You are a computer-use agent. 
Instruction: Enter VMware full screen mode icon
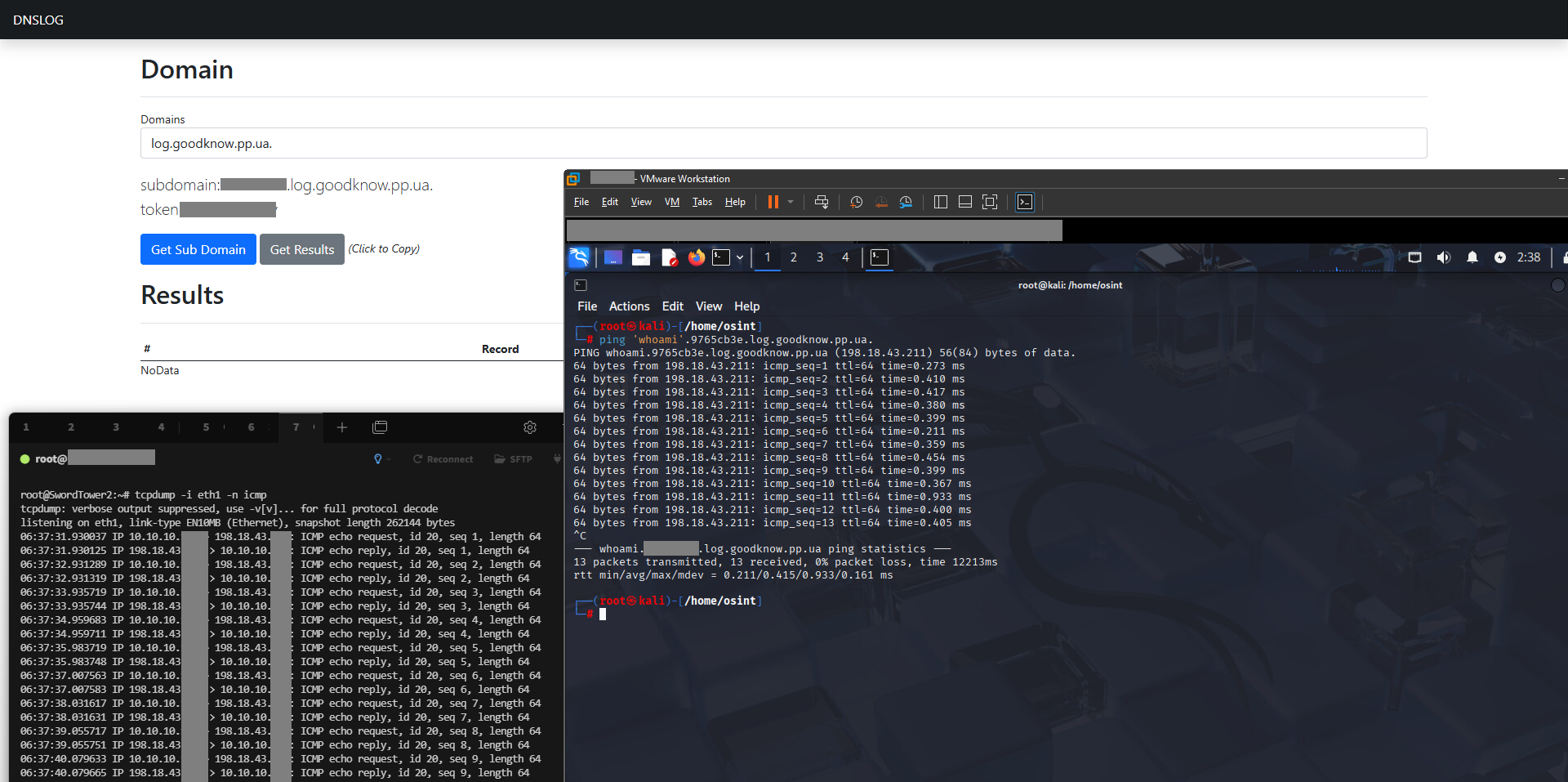(x=990, y=202)
